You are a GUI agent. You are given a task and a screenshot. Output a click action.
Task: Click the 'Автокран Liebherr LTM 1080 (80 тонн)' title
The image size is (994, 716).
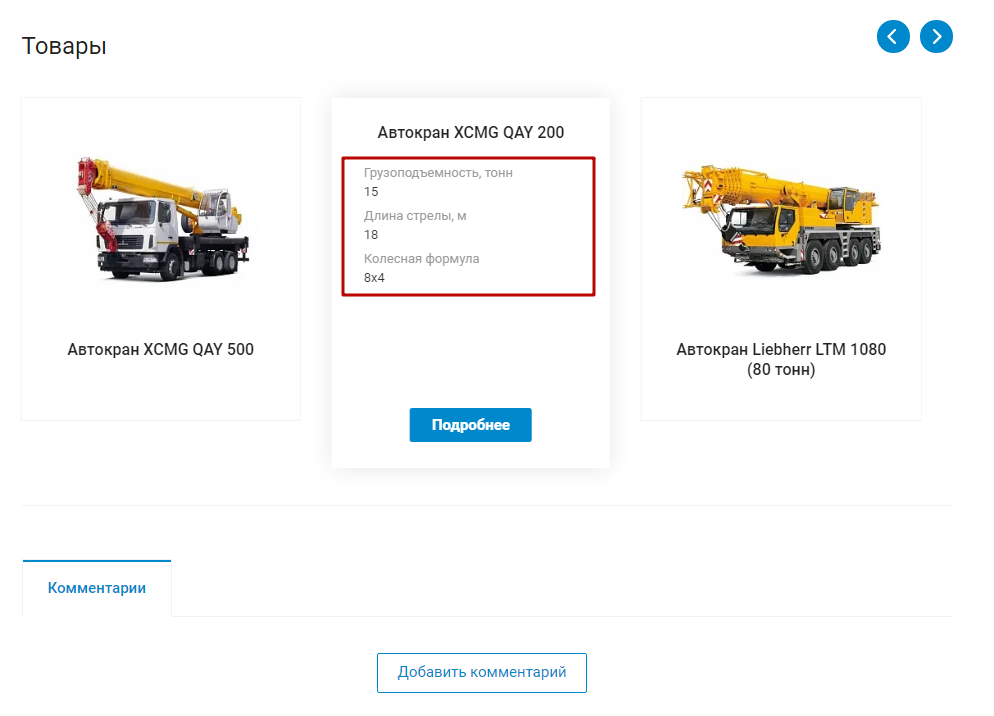click(x=781, y=359)
